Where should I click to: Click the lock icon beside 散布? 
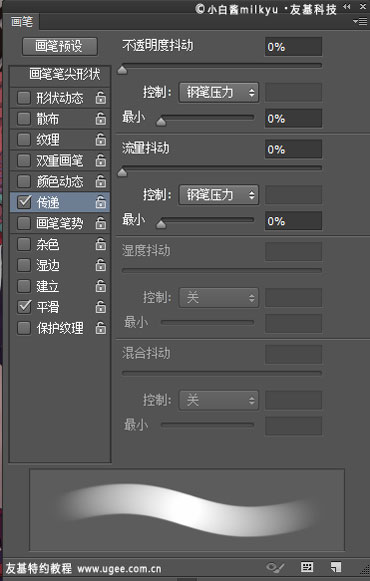[x=101, y=119]
